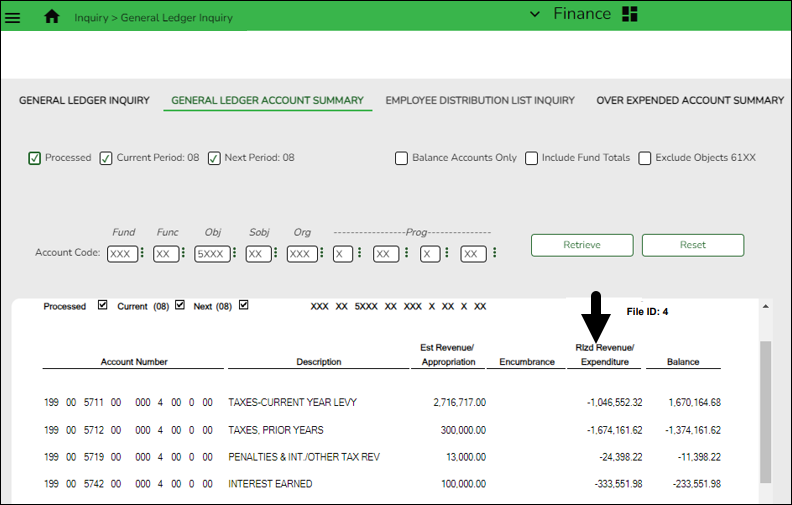The width and height of the screenshot is (792, 505).
Task: Open the hamburger navigation menu
Action: pos(13,18)
